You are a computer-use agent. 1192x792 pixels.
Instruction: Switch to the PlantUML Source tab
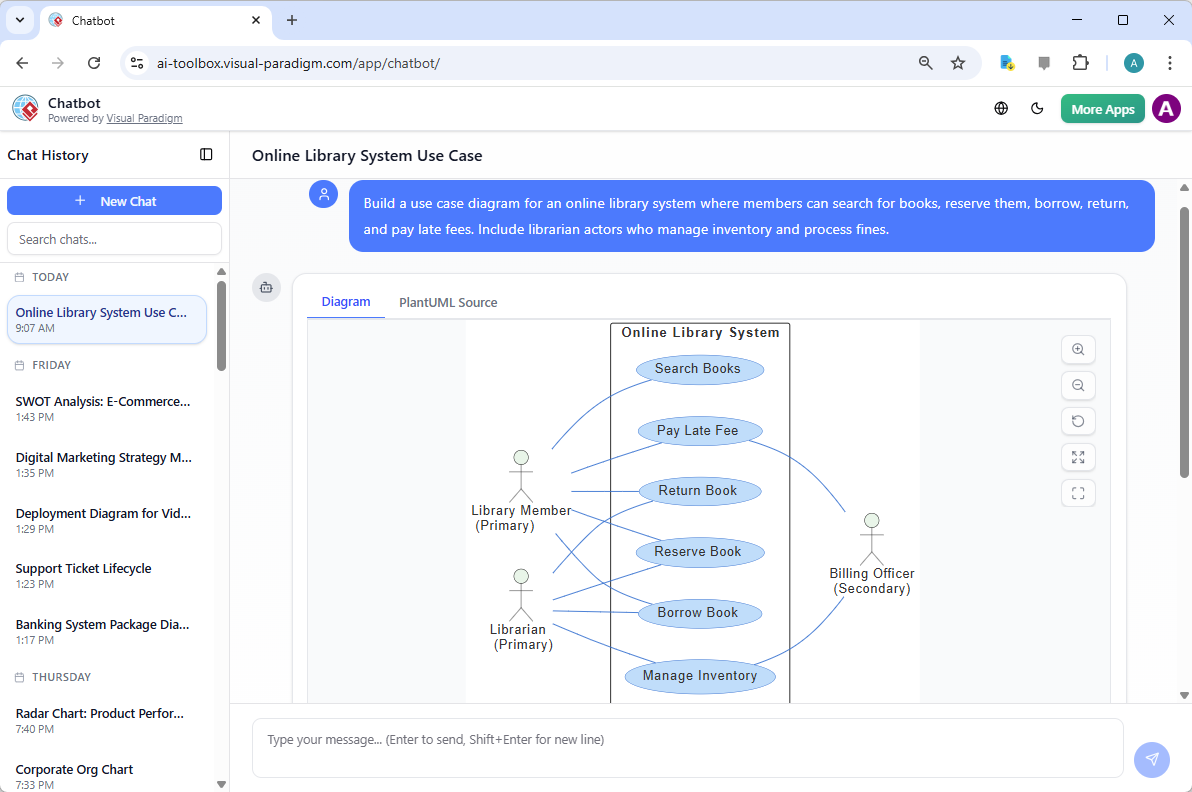[x=448, y=302]
